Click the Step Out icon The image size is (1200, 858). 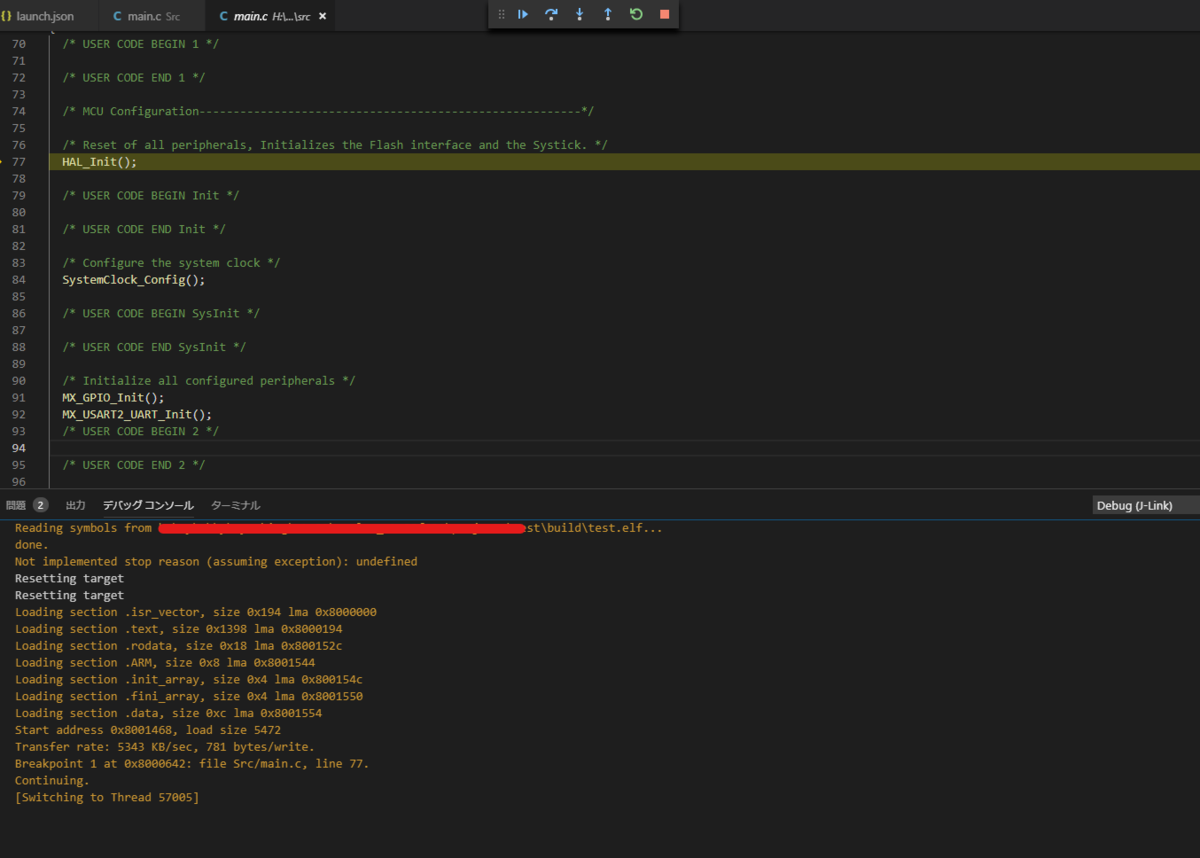point(608,14)
